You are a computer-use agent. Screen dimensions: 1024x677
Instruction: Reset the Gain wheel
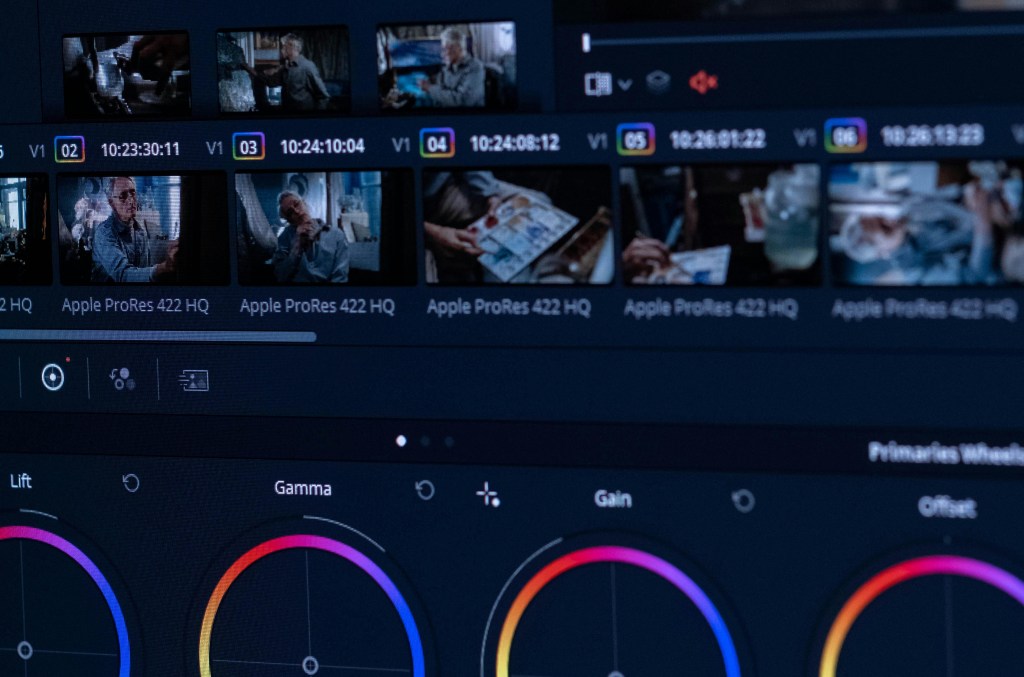coord(742,500)
